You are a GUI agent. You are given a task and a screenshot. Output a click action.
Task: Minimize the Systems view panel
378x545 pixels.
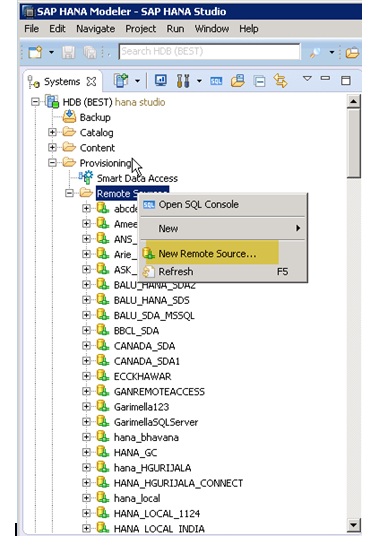click(x=325, y=78)
